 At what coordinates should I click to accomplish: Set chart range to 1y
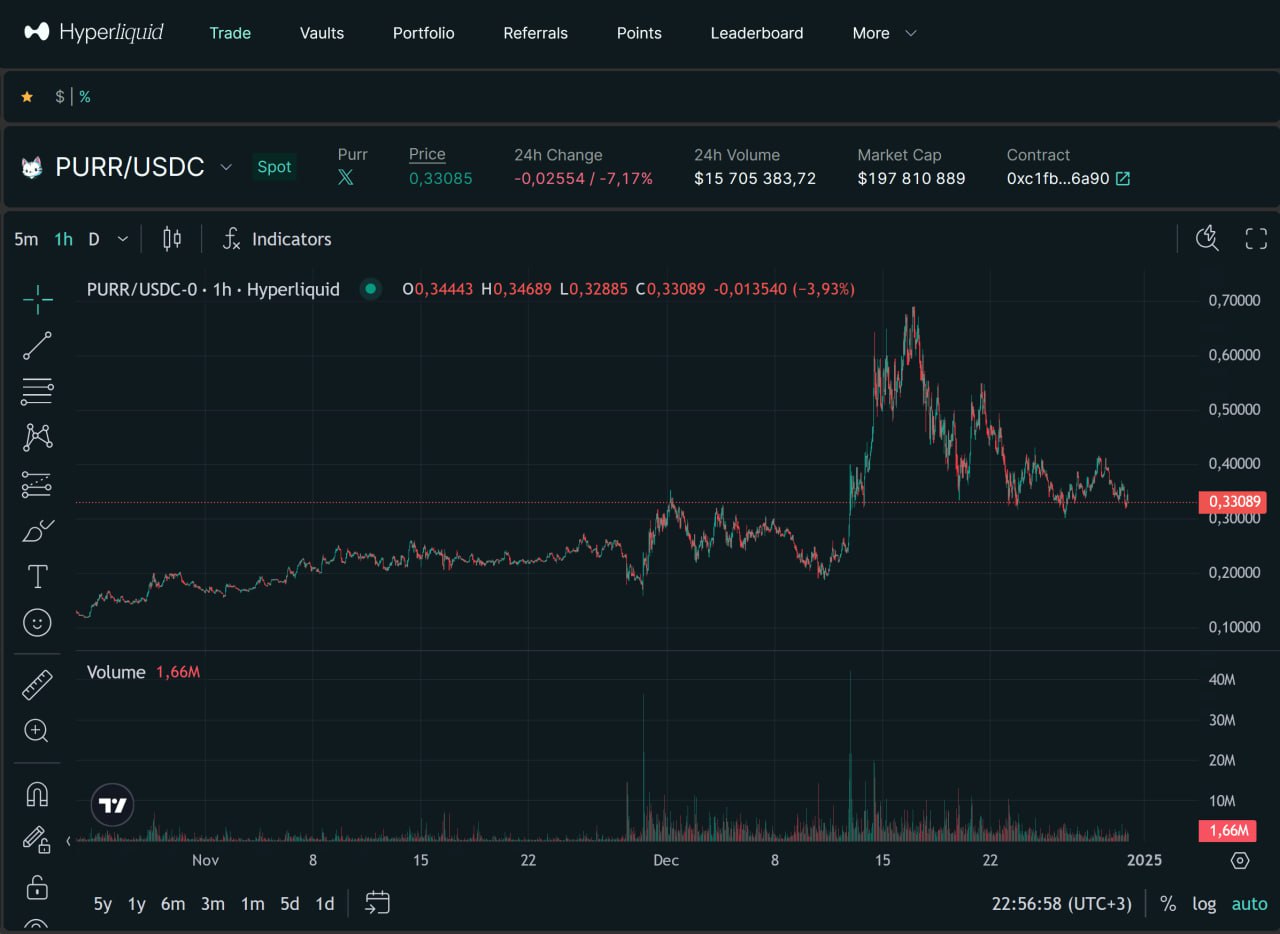(137, 904)
